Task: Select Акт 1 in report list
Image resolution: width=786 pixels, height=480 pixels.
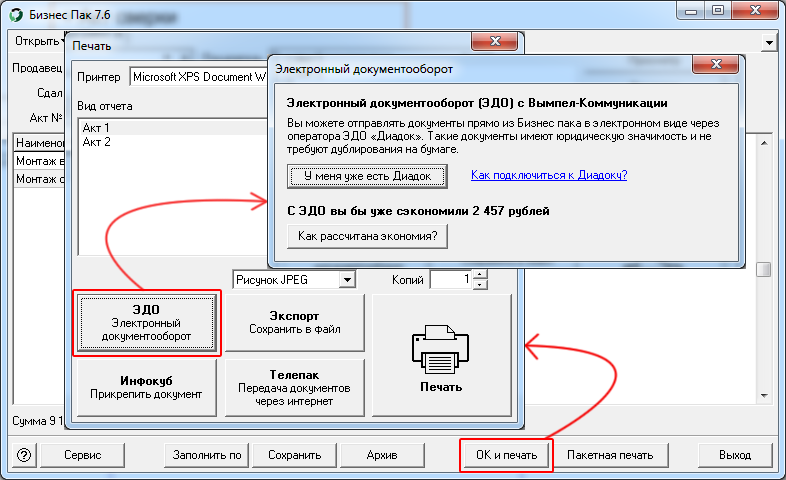Action: click(173, 128)
